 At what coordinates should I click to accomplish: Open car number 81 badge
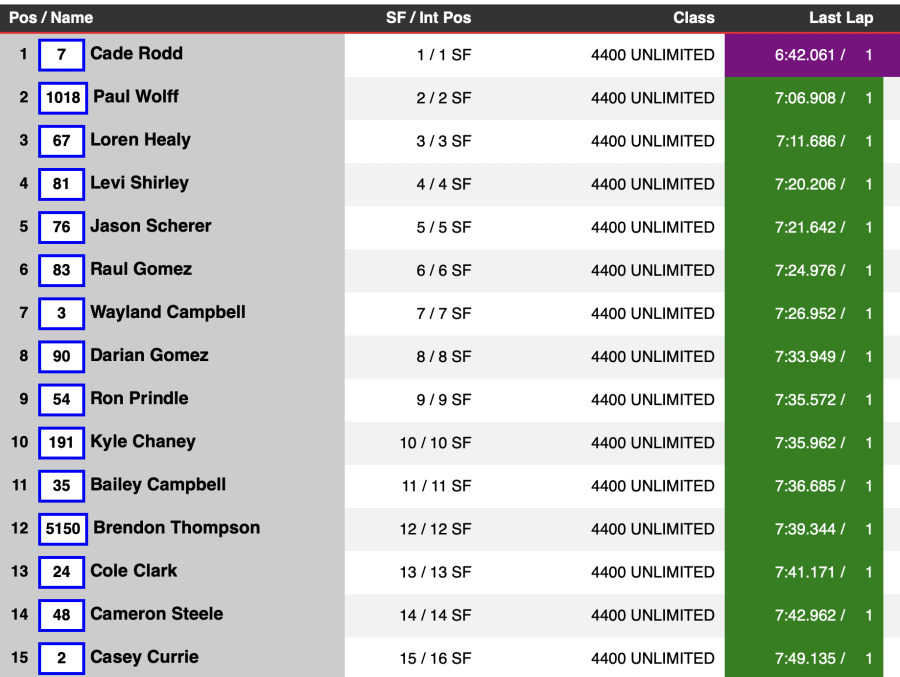tap(61, 184)
